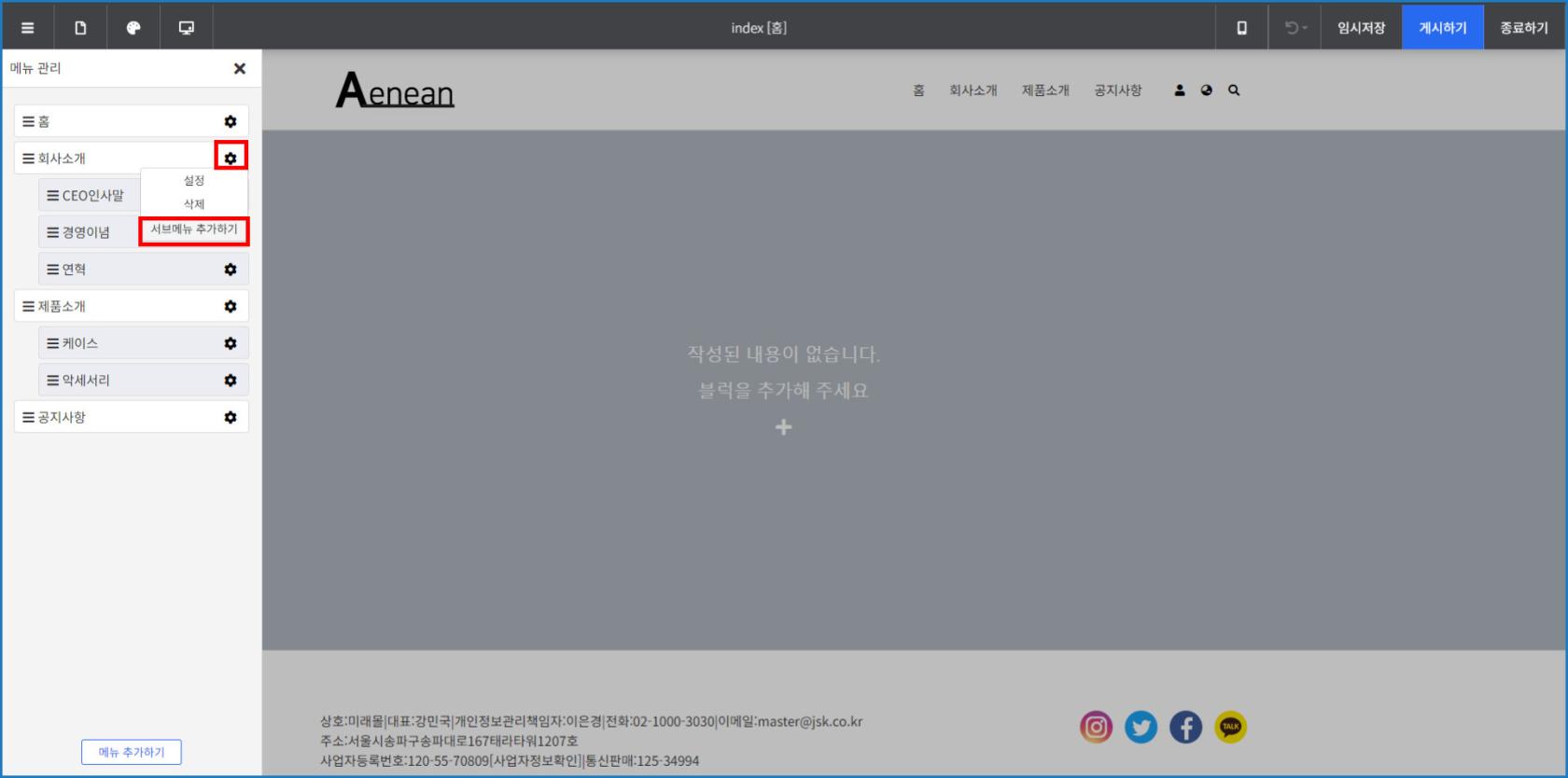This screenshot has height=778, width=1568.
Task: Click the Facebook icon in footer
Action: click(1185, 727)
